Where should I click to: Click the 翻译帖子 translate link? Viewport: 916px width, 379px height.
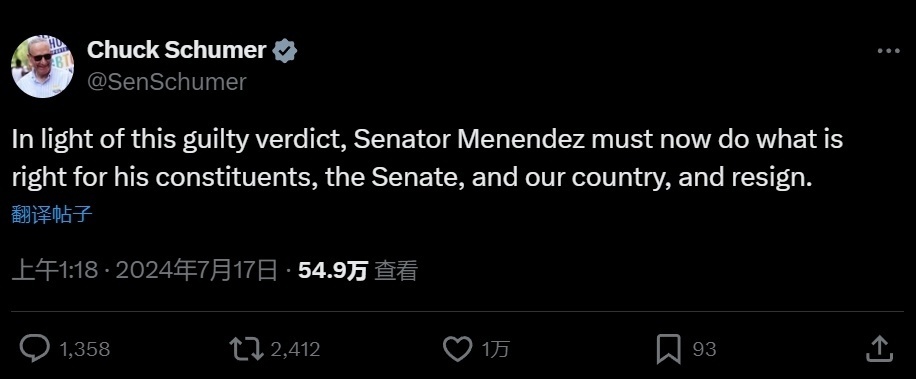point(52,215)
